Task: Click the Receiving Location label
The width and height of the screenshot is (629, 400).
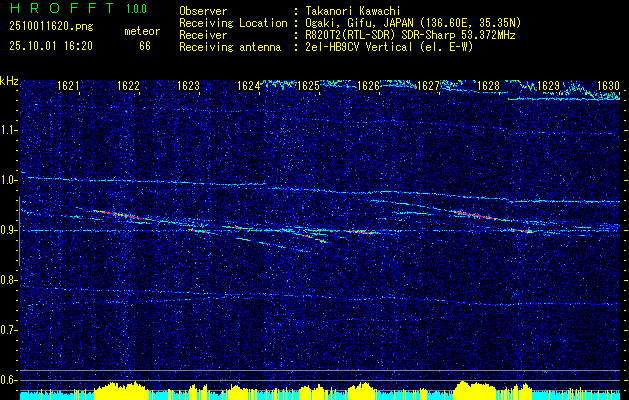Action: (233, 23)
